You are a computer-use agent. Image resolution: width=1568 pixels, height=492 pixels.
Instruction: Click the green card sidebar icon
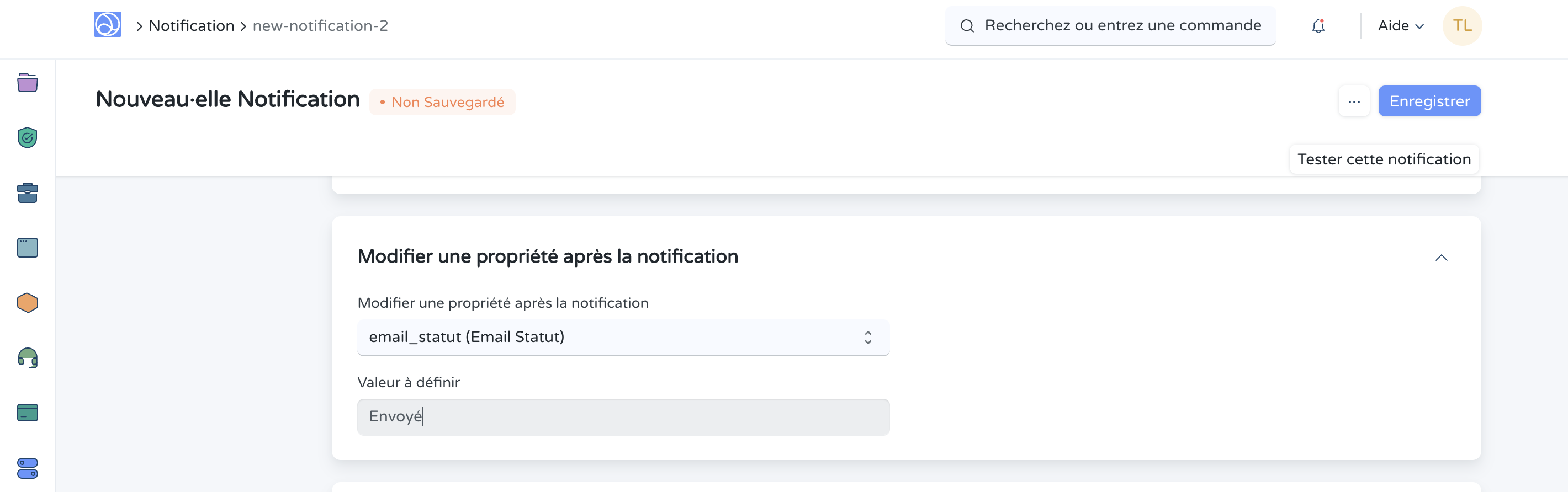pyautogui.click(x=28, y=413)
